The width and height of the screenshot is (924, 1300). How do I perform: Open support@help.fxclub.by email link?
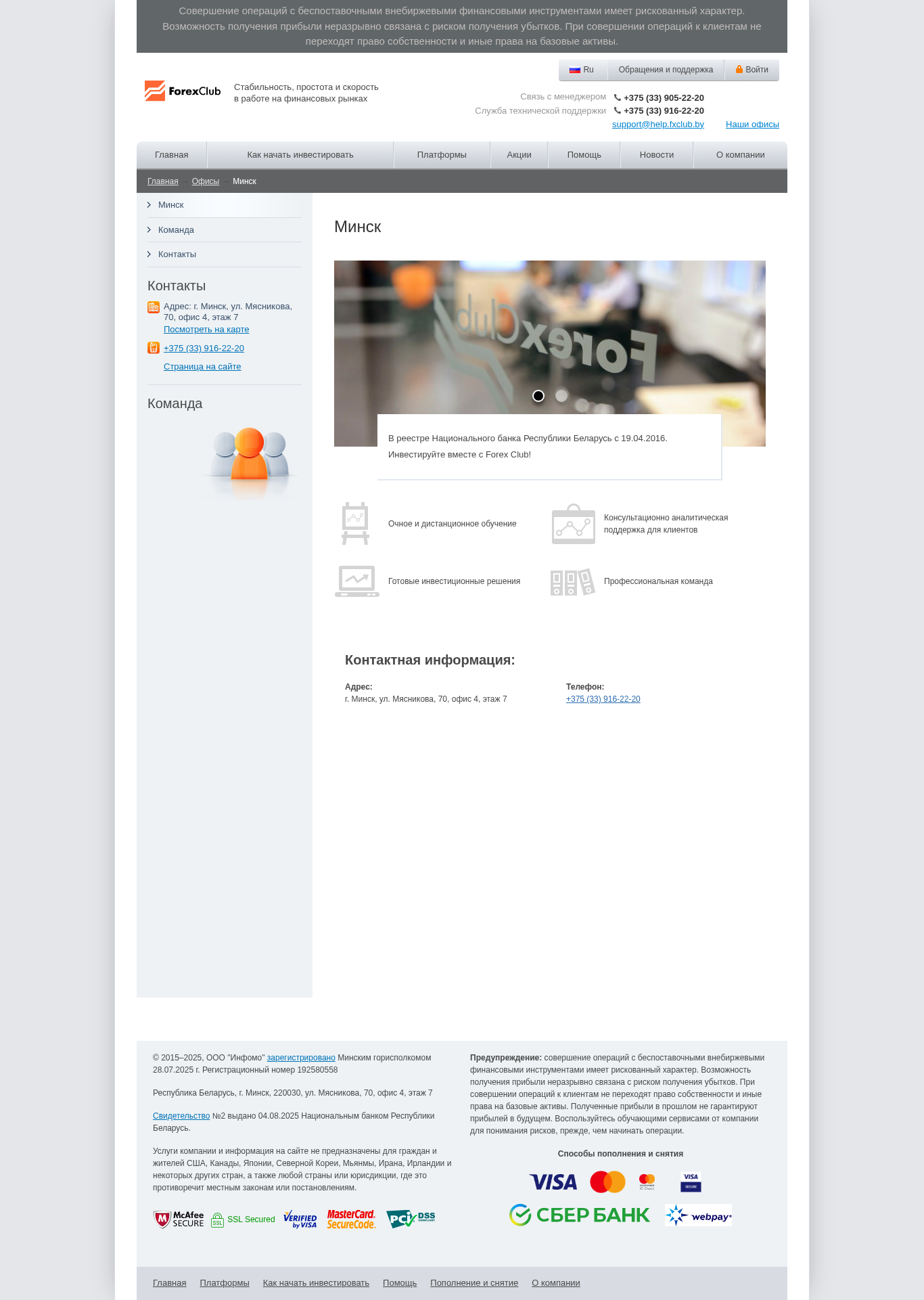[658, 125]
